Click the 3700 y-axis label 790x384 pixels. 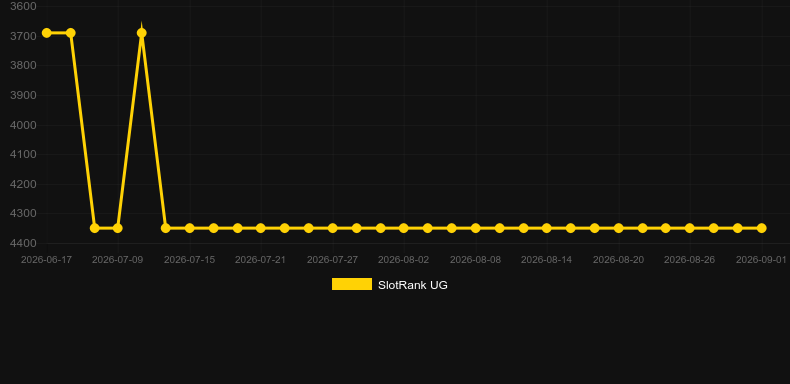click(23, 36)
